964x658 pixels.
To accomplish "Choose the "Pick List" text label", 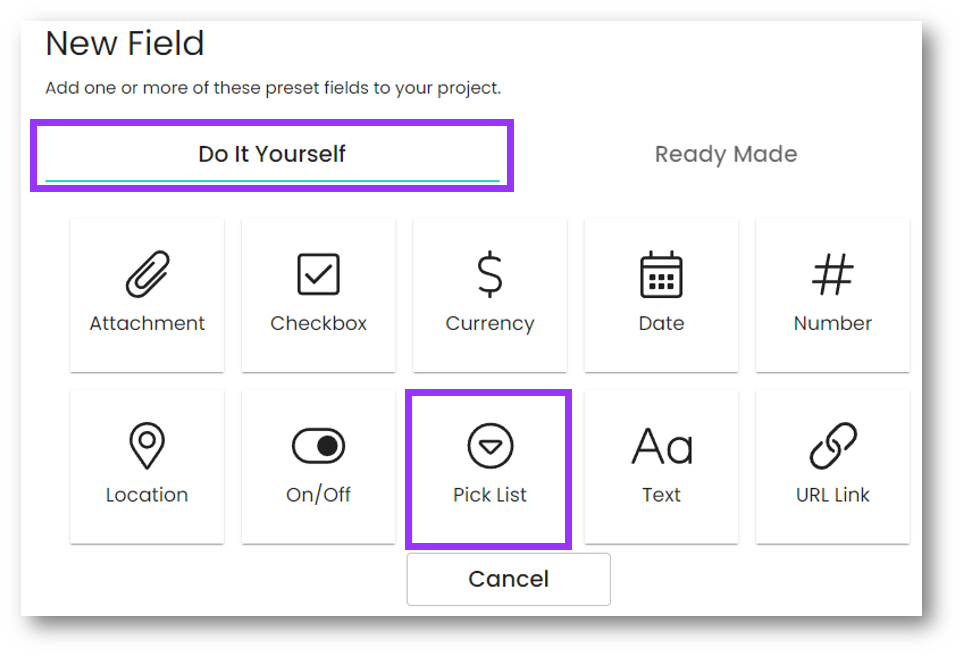I will point(490,494).
